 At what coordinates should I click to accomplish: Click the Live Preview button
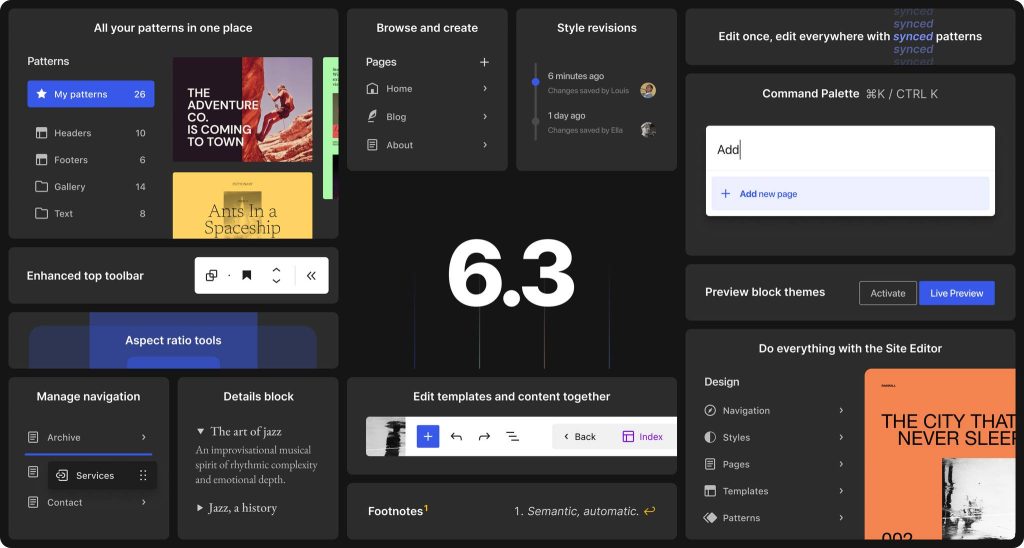(956, 293)
